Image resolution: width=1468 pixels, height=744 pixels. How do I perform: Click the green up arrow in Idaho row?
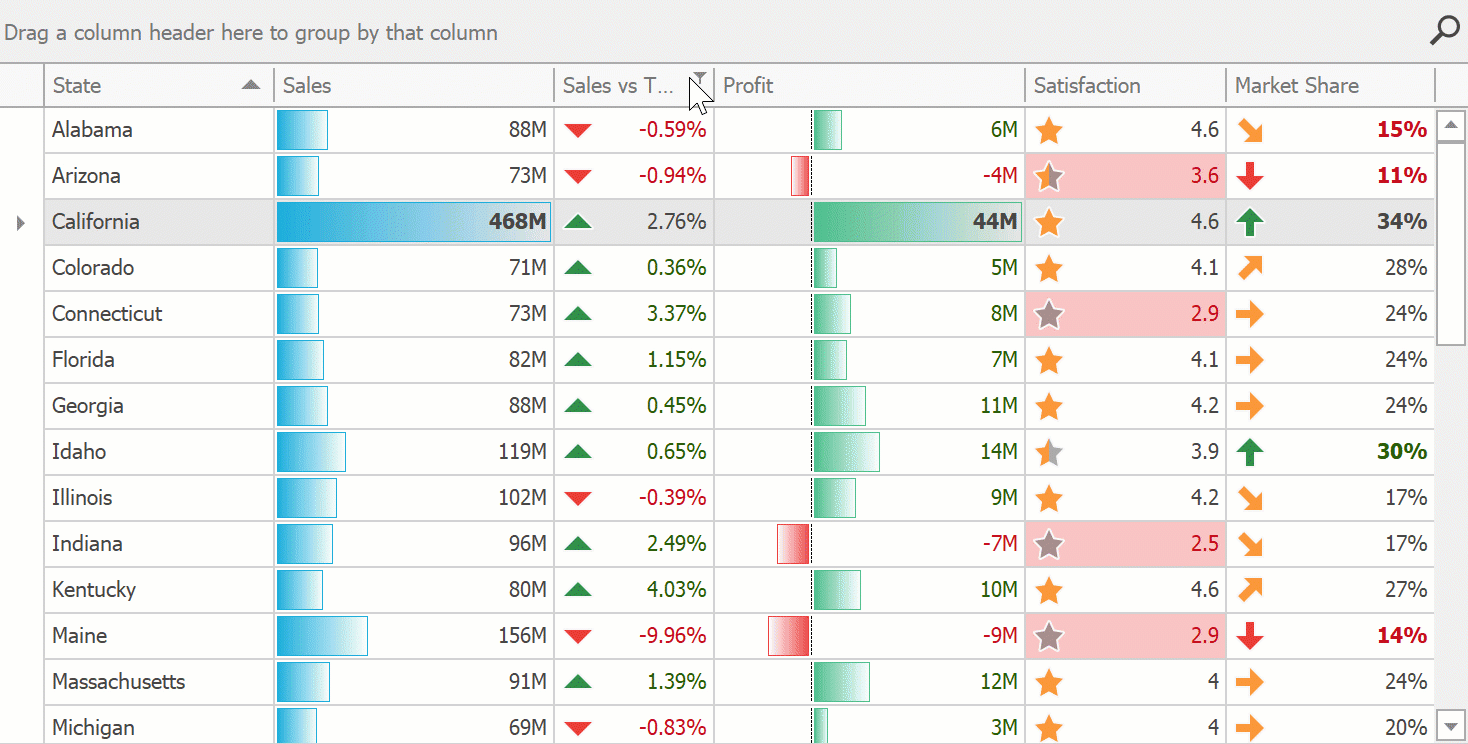pyautogui.click(x=1250, y=452)
